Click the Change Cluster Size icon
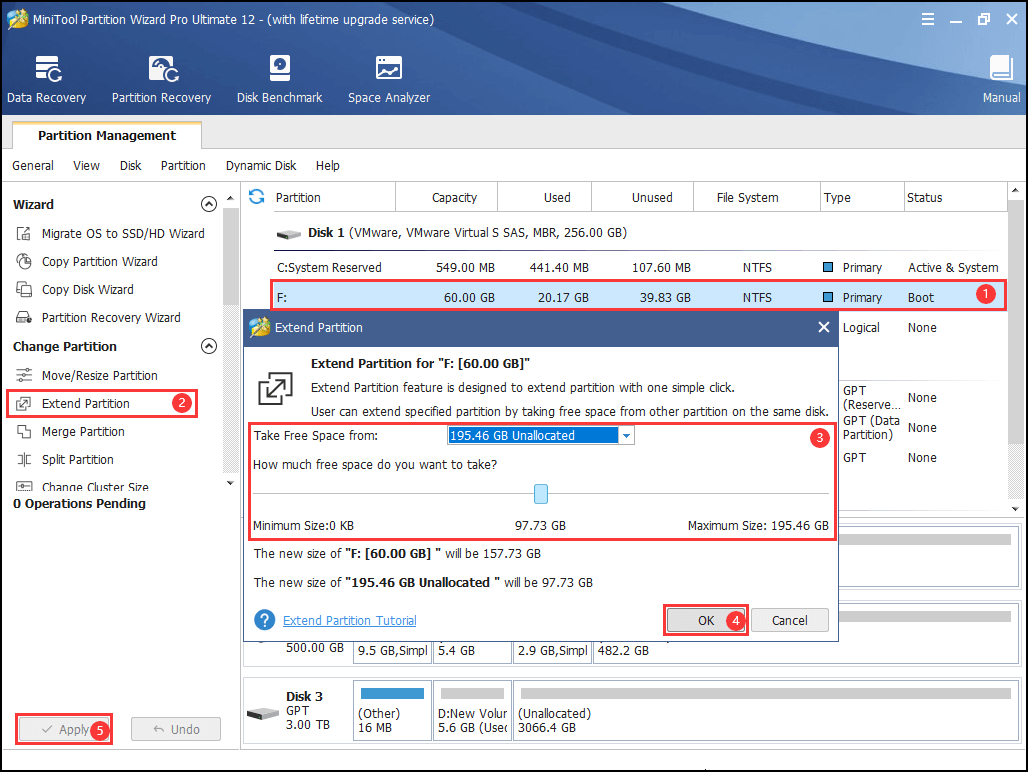1028x772 pixels. (24, 486)
